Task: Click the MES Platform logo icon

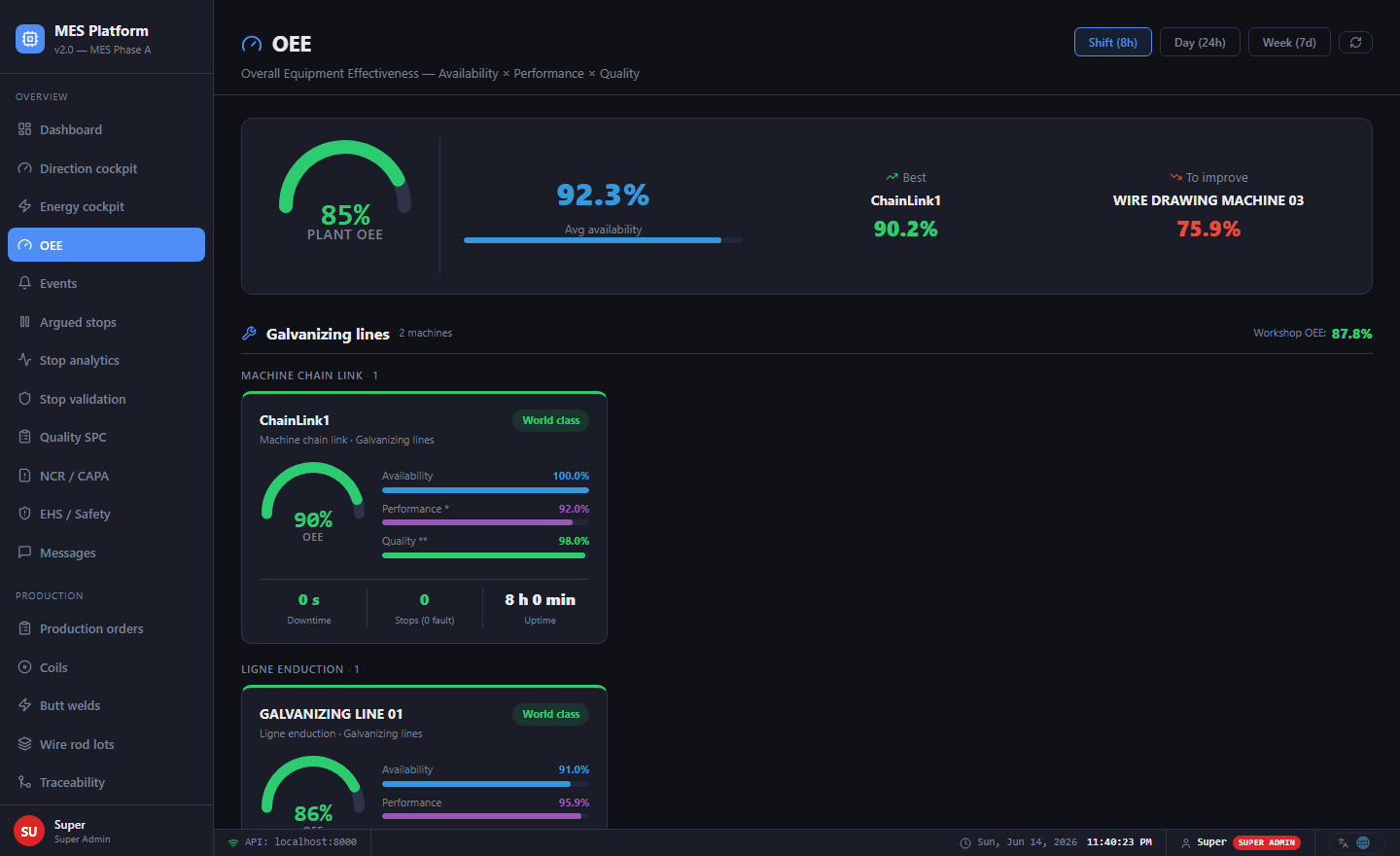Action: (x=30, y=39)
